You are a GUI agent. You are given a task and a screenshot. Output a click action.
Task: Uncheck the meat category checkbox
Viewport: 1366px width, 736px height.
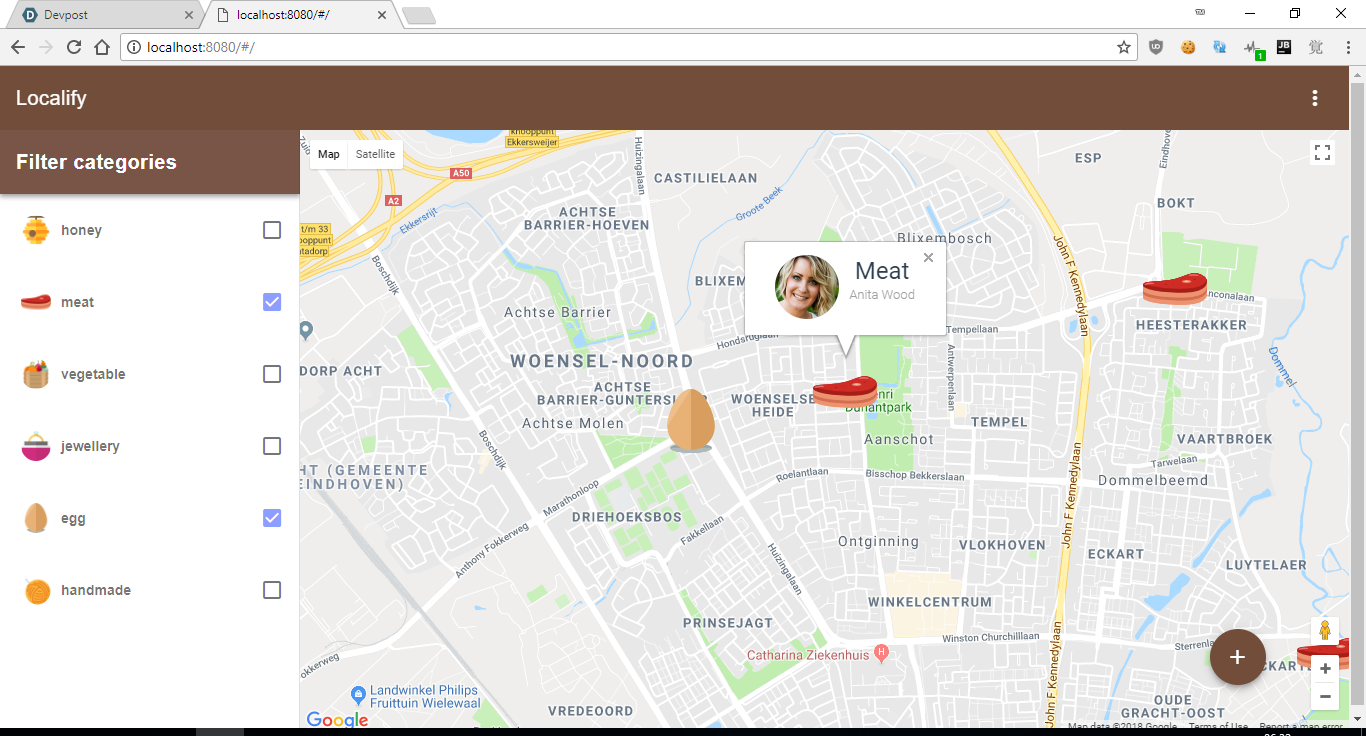click(272, 302)
